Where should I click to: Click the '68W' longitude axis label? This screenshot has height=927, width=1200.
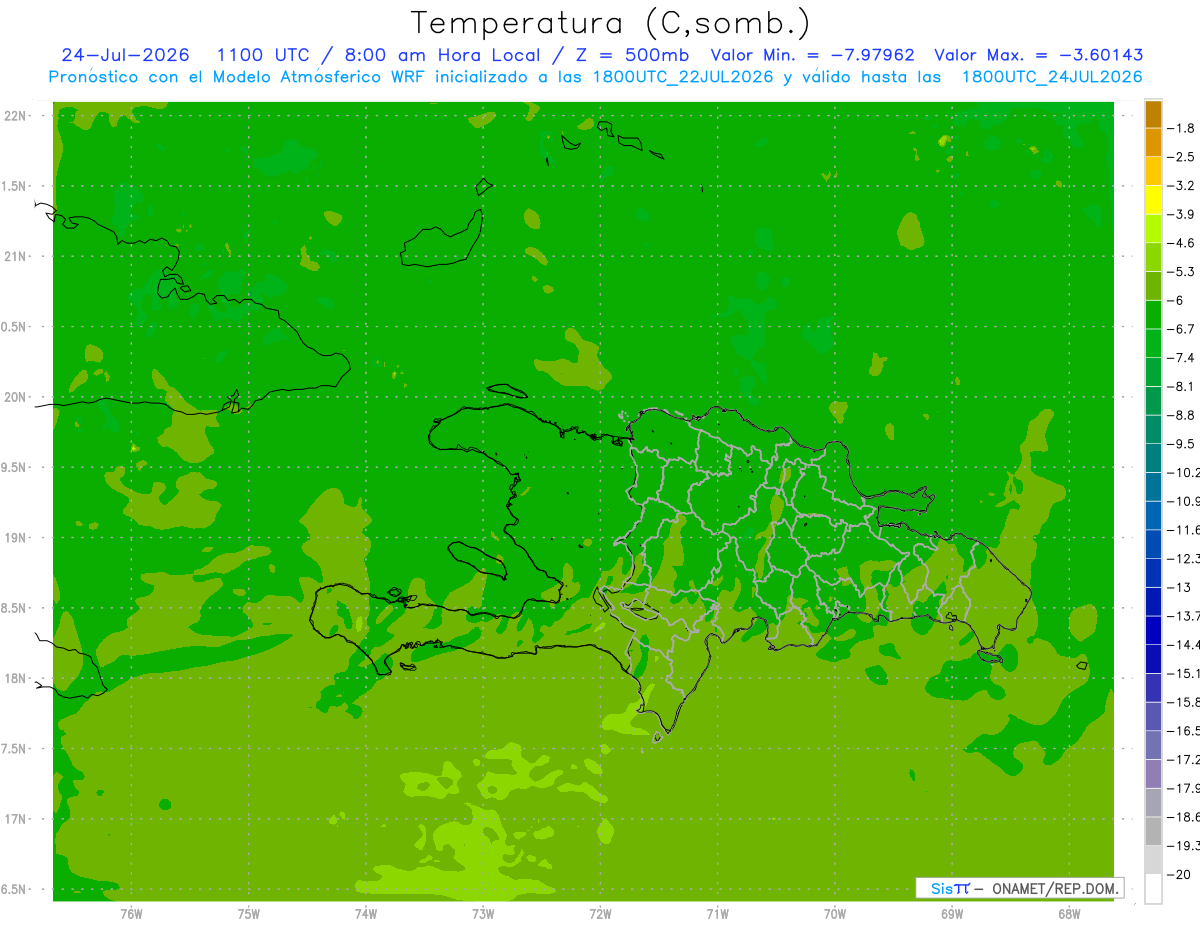[1069, 913]
